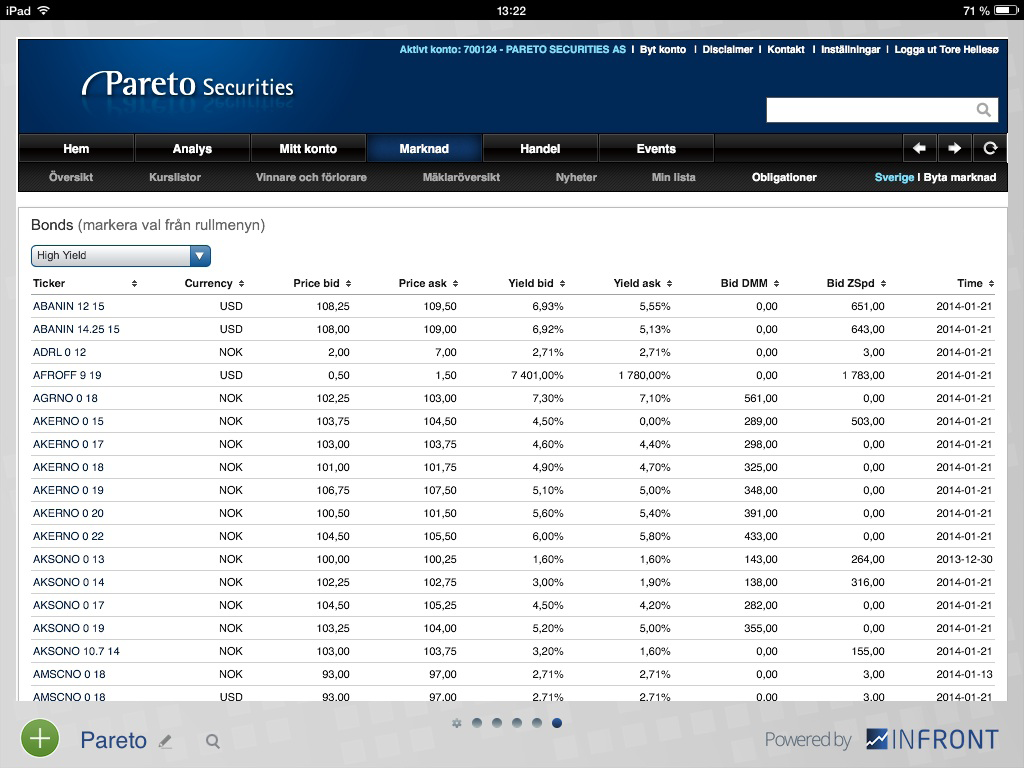Sort table by Ticker column arrows
Screen dimensions: 1024x768
(134, 283)
